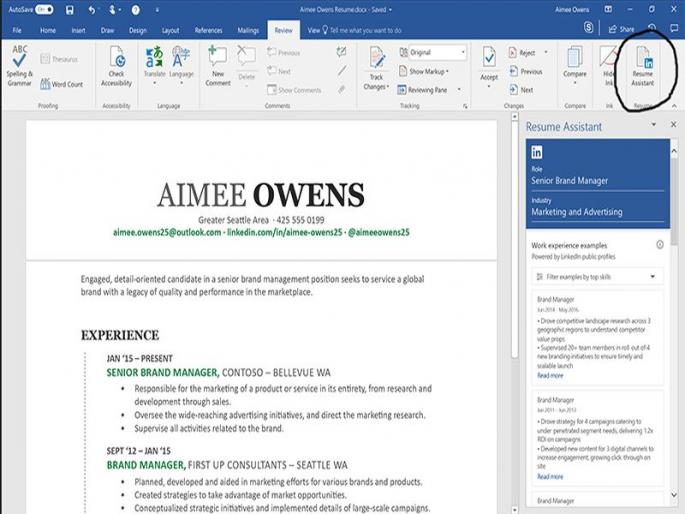685x514 pixels.
Task: Open Resume Assistant pane options arrow
Action: point(654,125)
